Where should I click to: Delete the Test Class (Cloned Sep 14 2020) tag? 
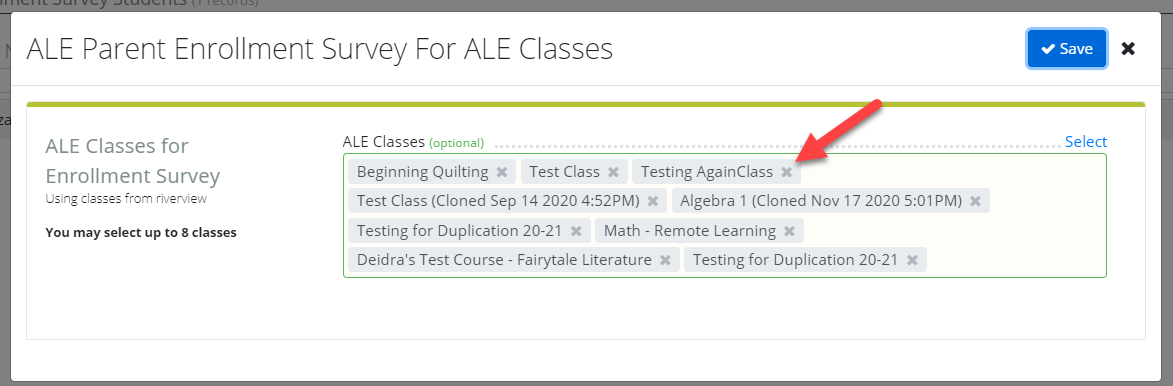point(652,201)
